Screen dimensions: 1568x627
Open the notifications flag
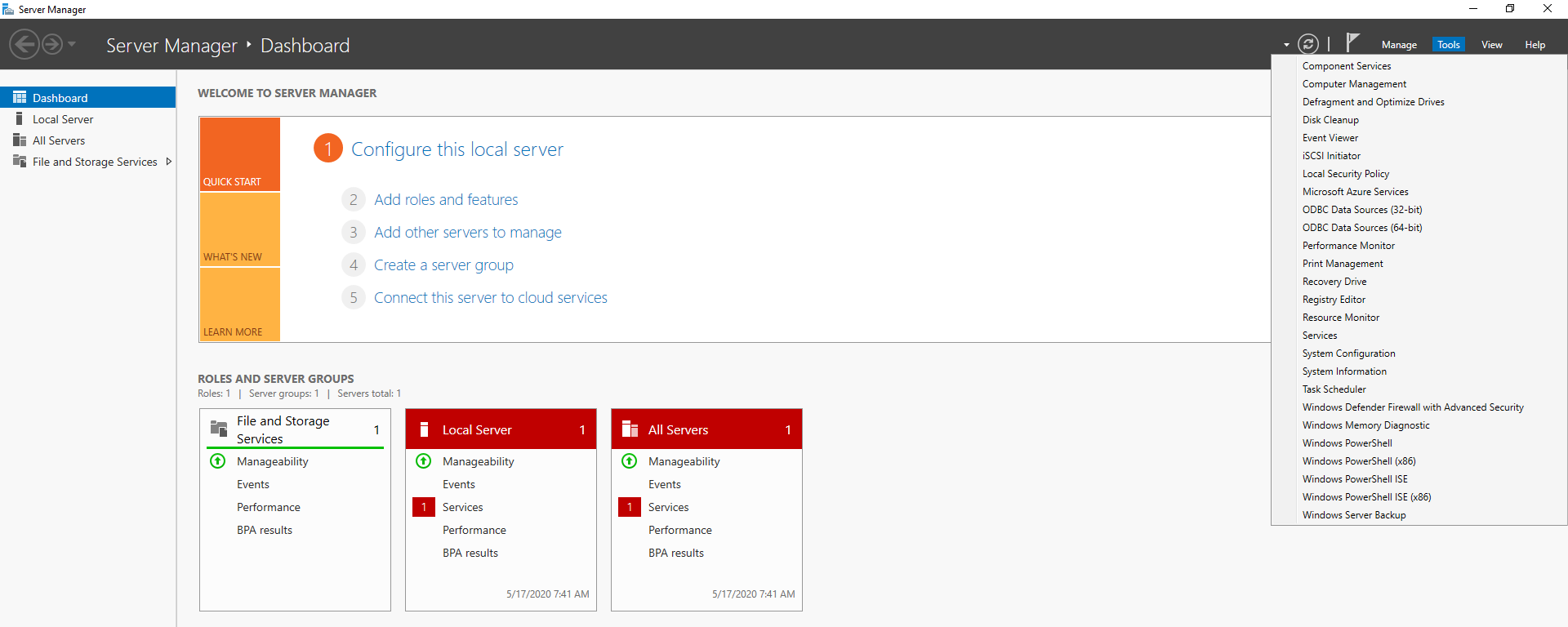click(1352, 42)
